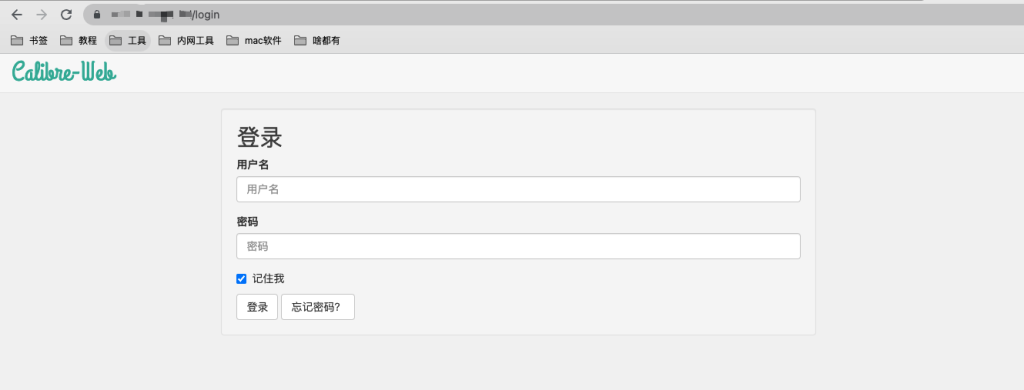Click the padlock icon in address bar
The image size is (1024, 390).
(97, 14)
